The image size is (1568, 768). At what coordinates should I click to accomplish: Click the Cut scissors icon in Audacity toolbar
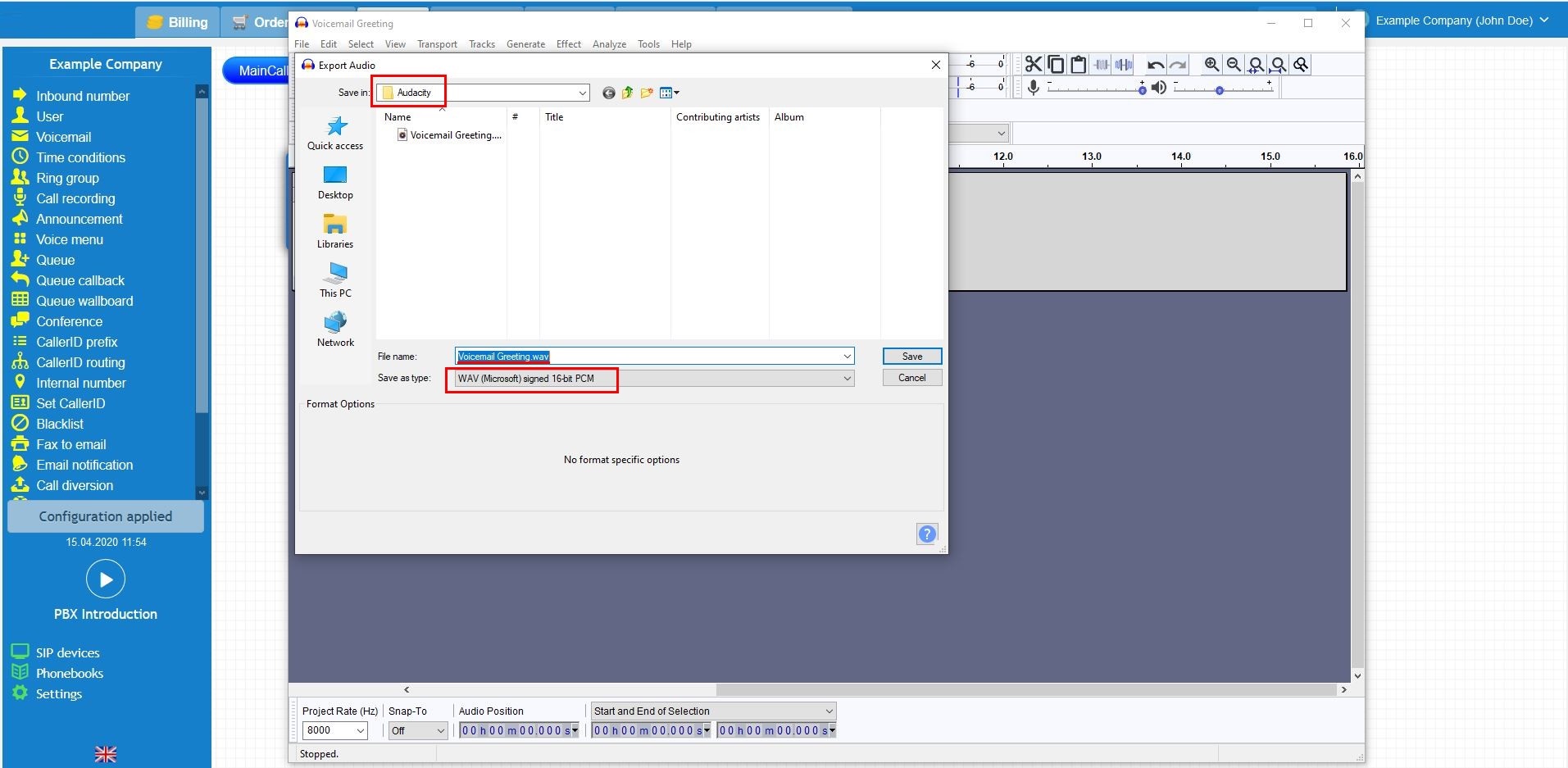(1034, 65)
